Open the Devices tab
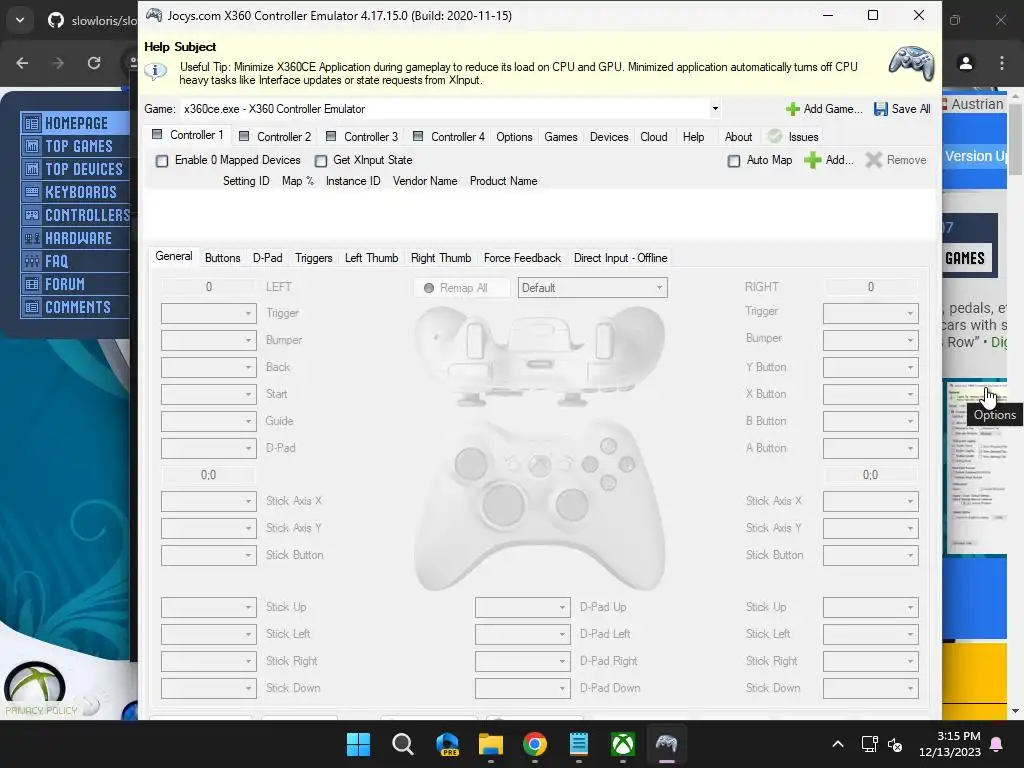 tap(609, 136)
